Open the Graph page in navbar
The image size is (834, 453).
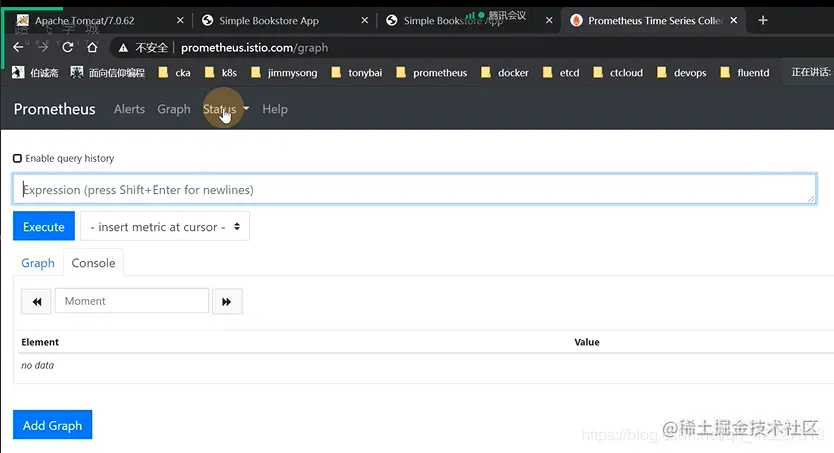[x=174, y=109]
